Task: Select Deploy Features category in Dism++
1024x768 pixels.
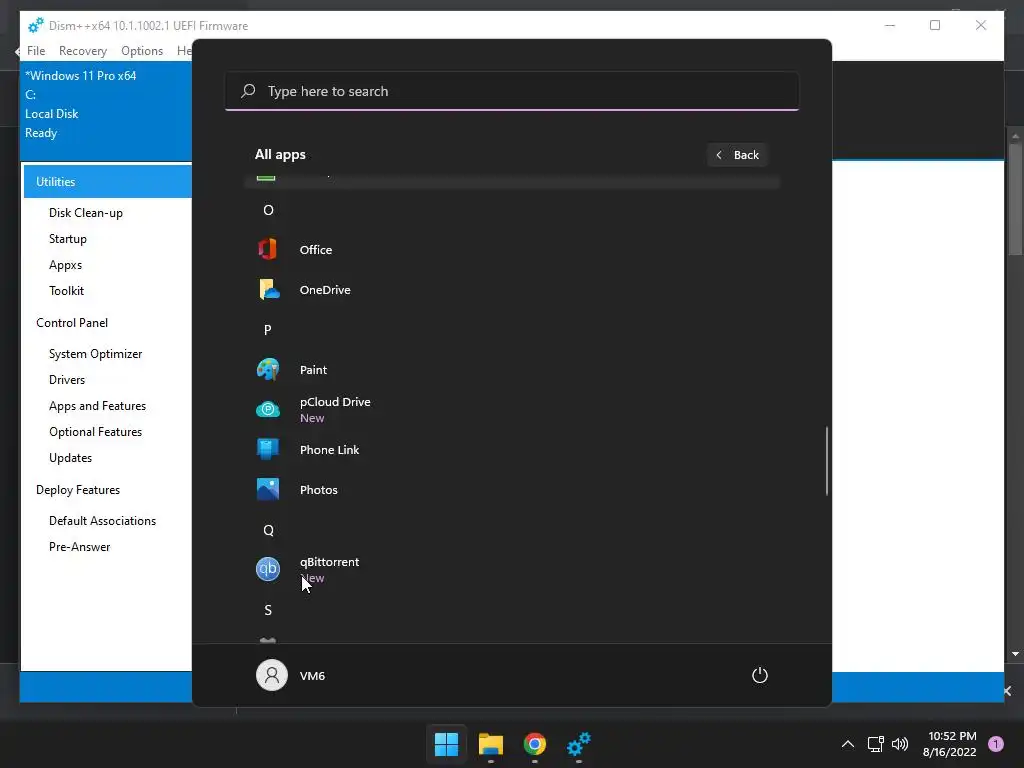Action: pyautogui.click(x=78, y=490)
